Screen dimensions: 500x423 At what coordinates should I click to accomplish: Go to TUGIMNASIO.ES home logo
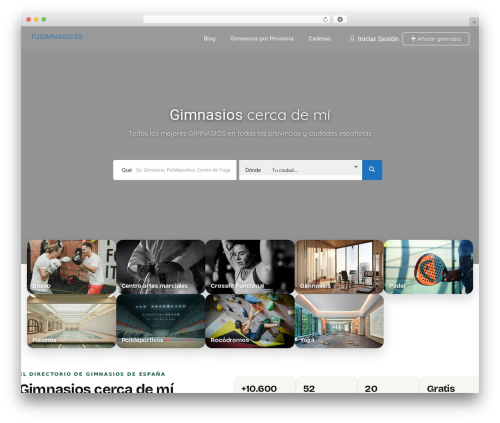pos(56,37)
